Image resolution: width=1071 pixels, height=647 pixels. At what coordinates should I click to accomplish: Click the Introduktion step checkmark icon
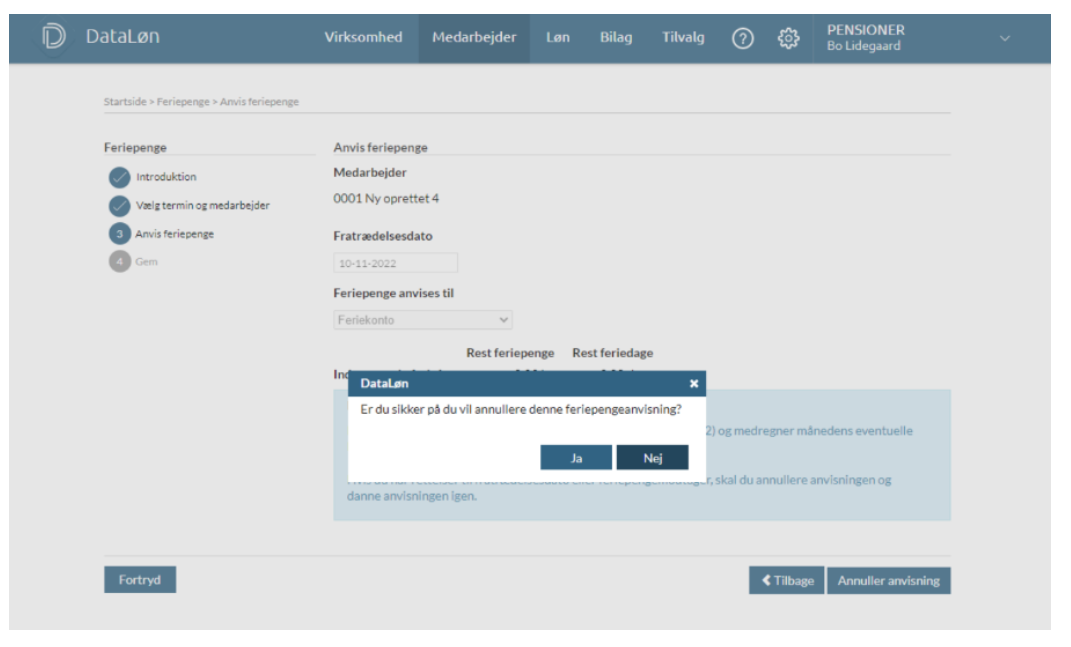119,178
